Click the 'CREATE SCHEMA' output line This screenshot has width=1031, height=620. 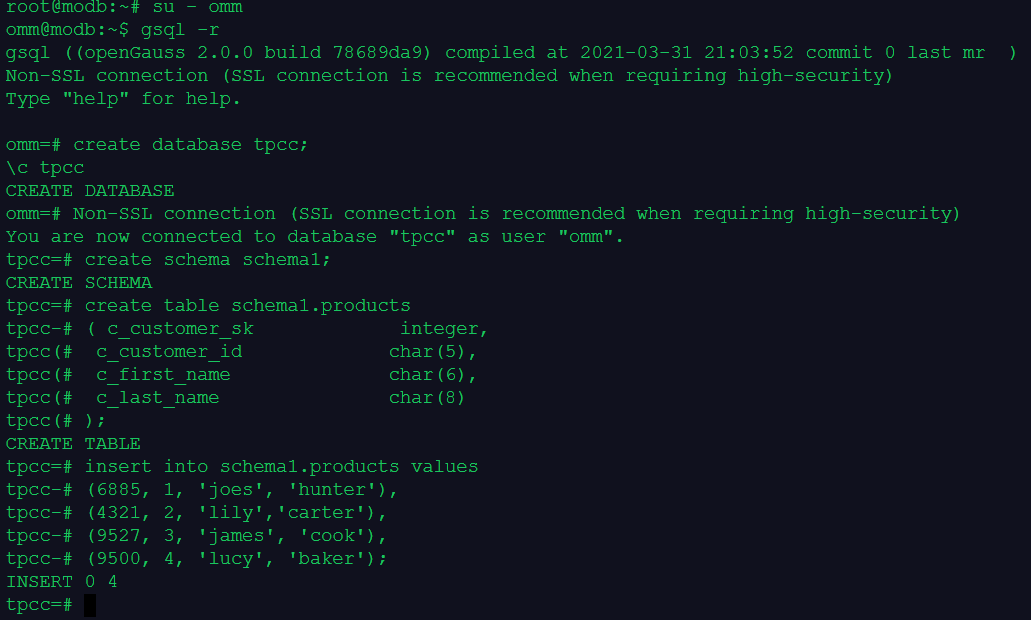(x=79, y=283)
